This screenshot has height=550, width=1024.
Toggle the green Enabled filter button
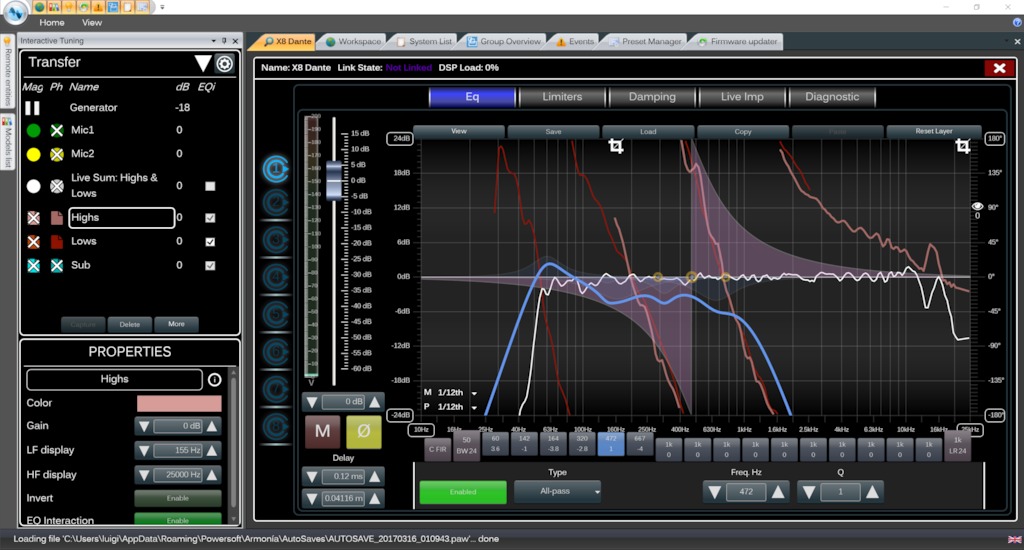(x=463, y=492)
